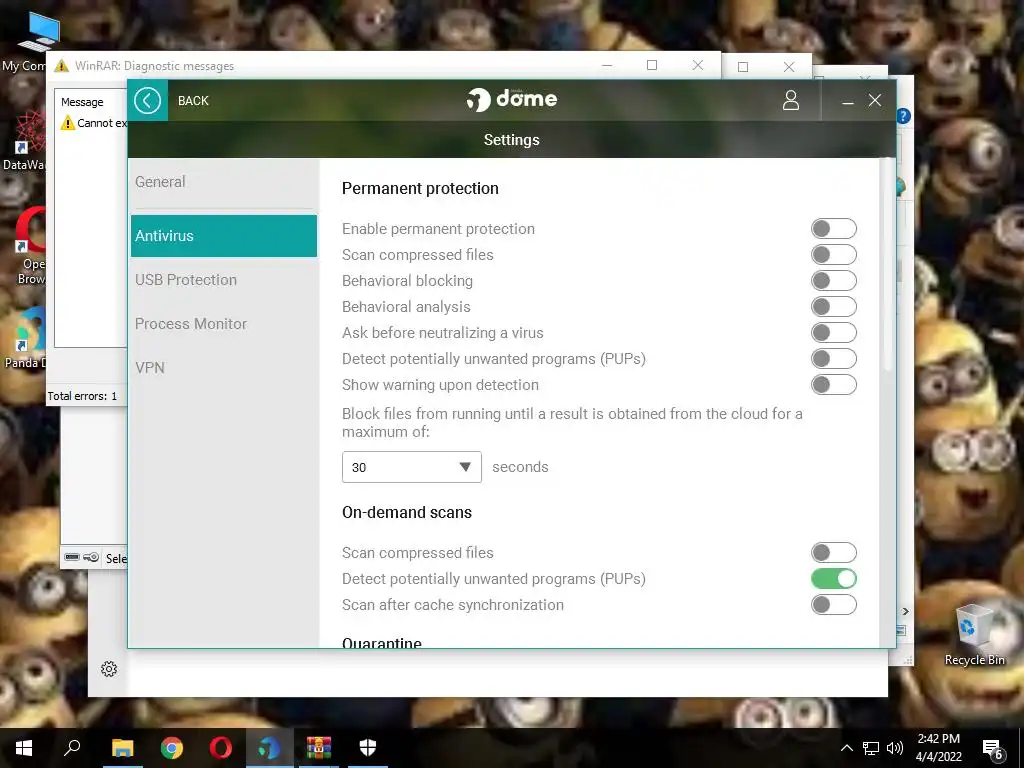Launch File Explorer from taskbar
The width and height of the screenshot is (1024, 768).
click(x=122, y=748)
